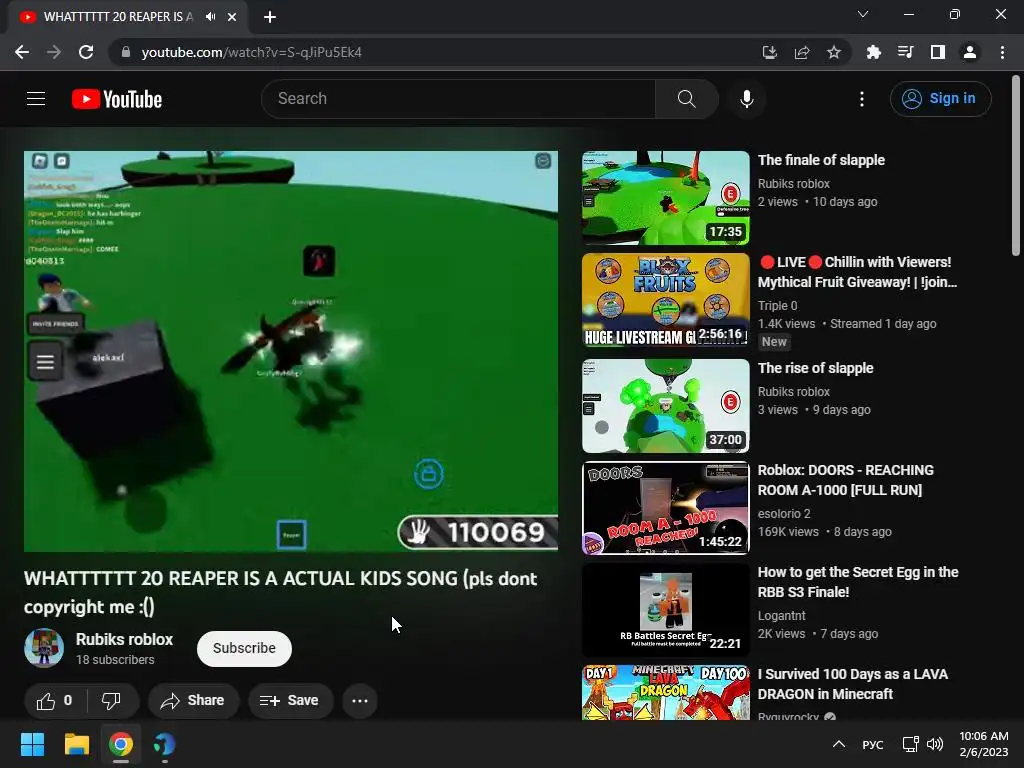Go forward in the browser
Image resolution: width=1024 pixels, height=768 pixels.
(x=54, y=52)
